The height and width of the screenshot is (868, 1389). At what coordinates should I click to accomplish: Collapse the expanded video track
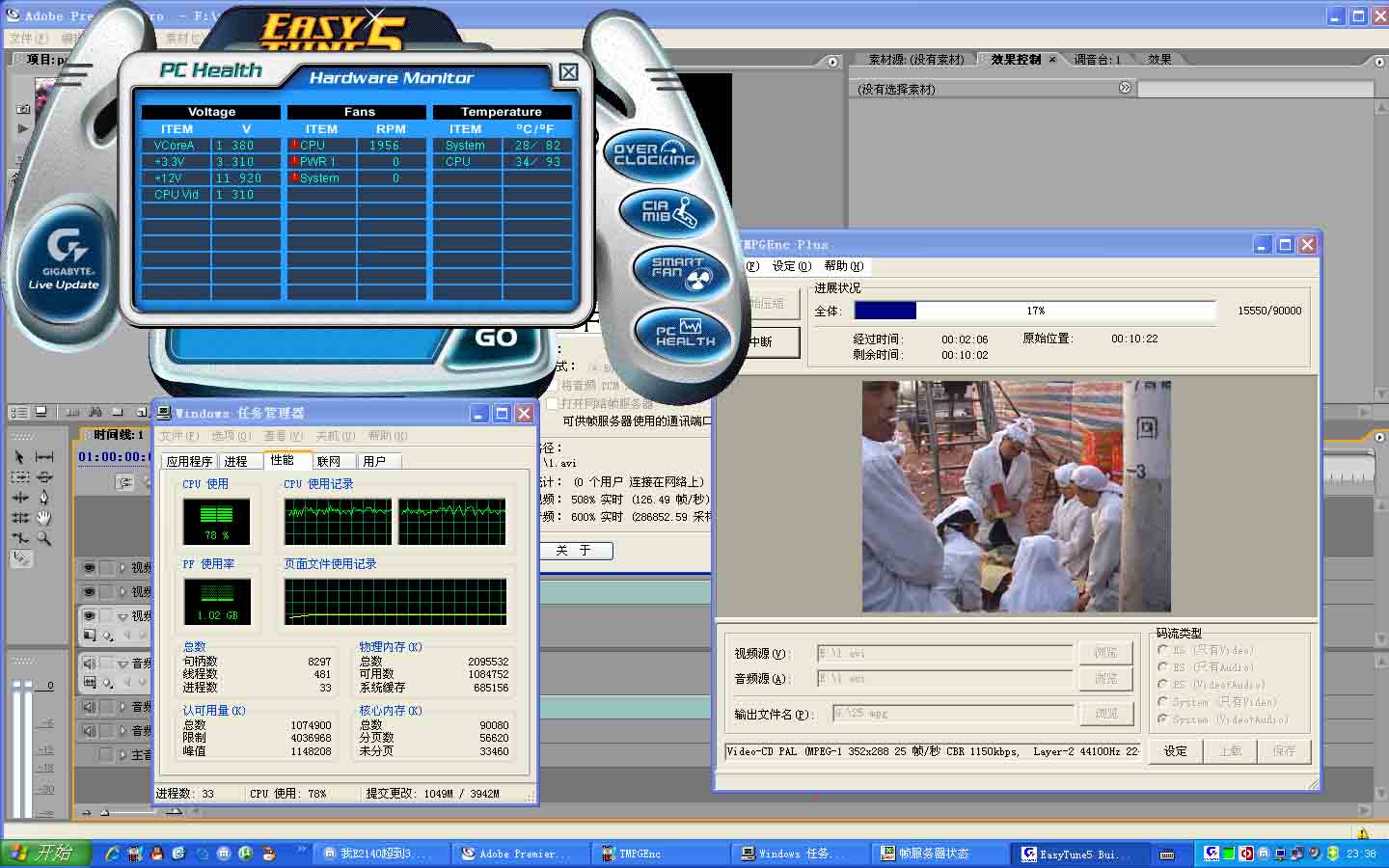(x=123, y=615)
